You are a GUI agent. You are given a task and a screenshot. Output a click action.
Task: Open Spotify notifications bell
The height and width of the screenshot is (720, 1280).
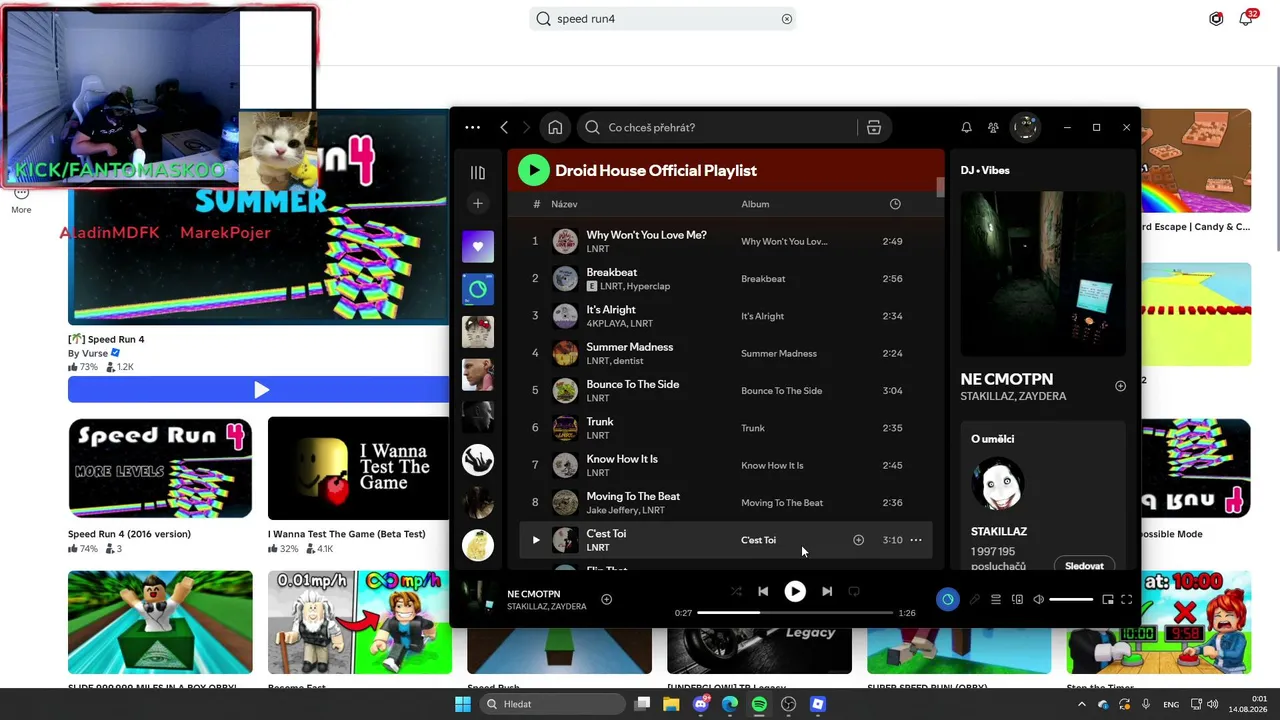(966, 127)
